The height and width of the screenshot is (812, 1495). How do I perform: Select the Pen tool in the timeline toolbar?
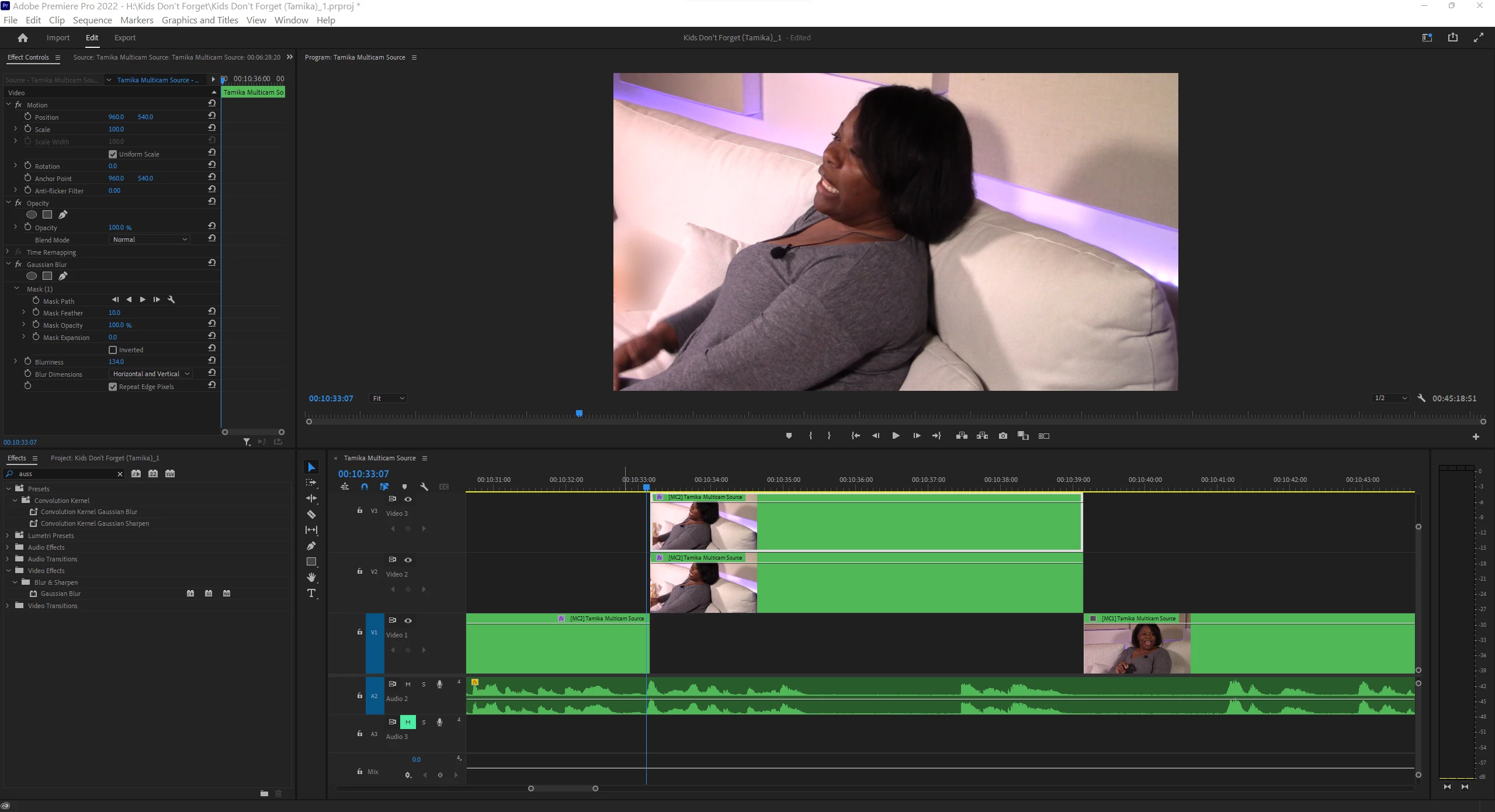(x=311, y=546)
